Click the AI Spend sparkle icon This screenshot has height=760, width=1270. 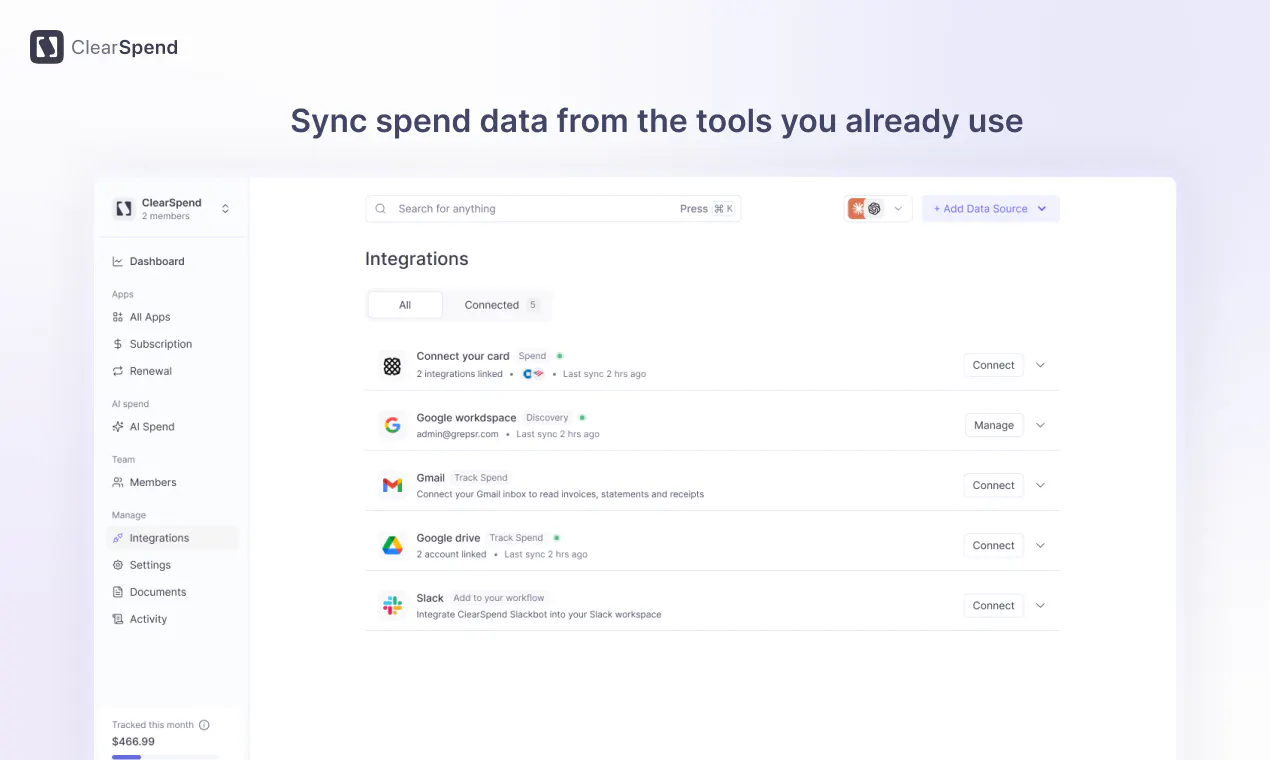tap(118, 426)
